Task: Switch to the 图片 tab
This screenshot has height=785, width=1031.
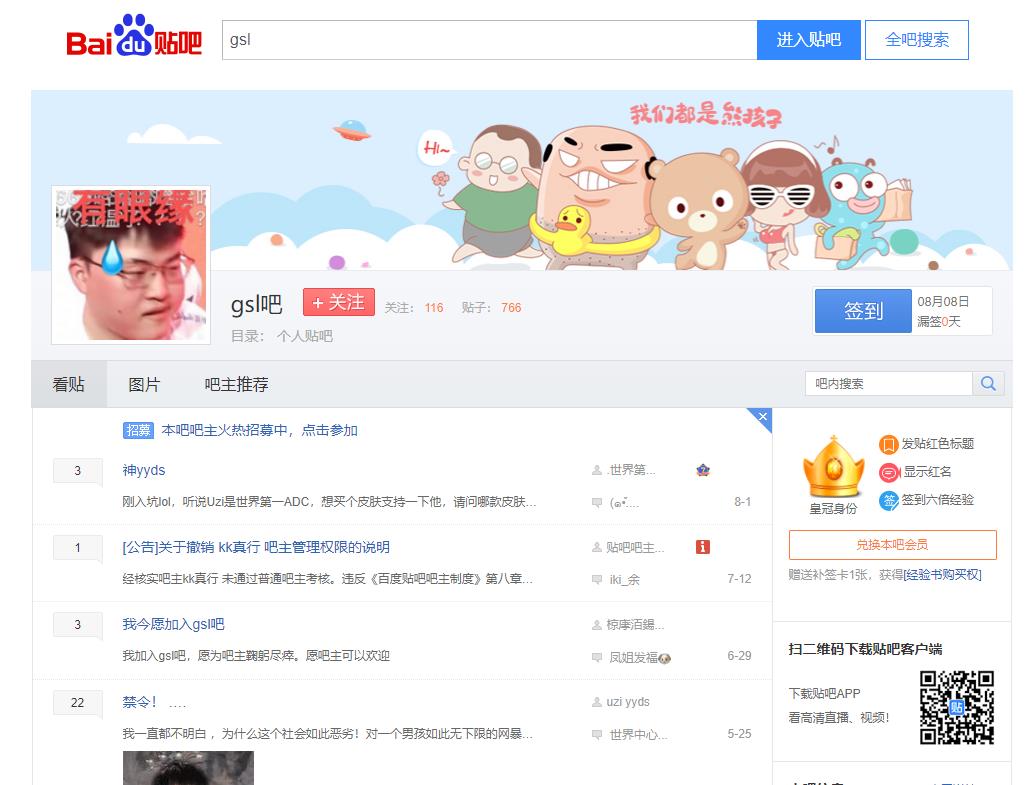Action: pos(144,385)
